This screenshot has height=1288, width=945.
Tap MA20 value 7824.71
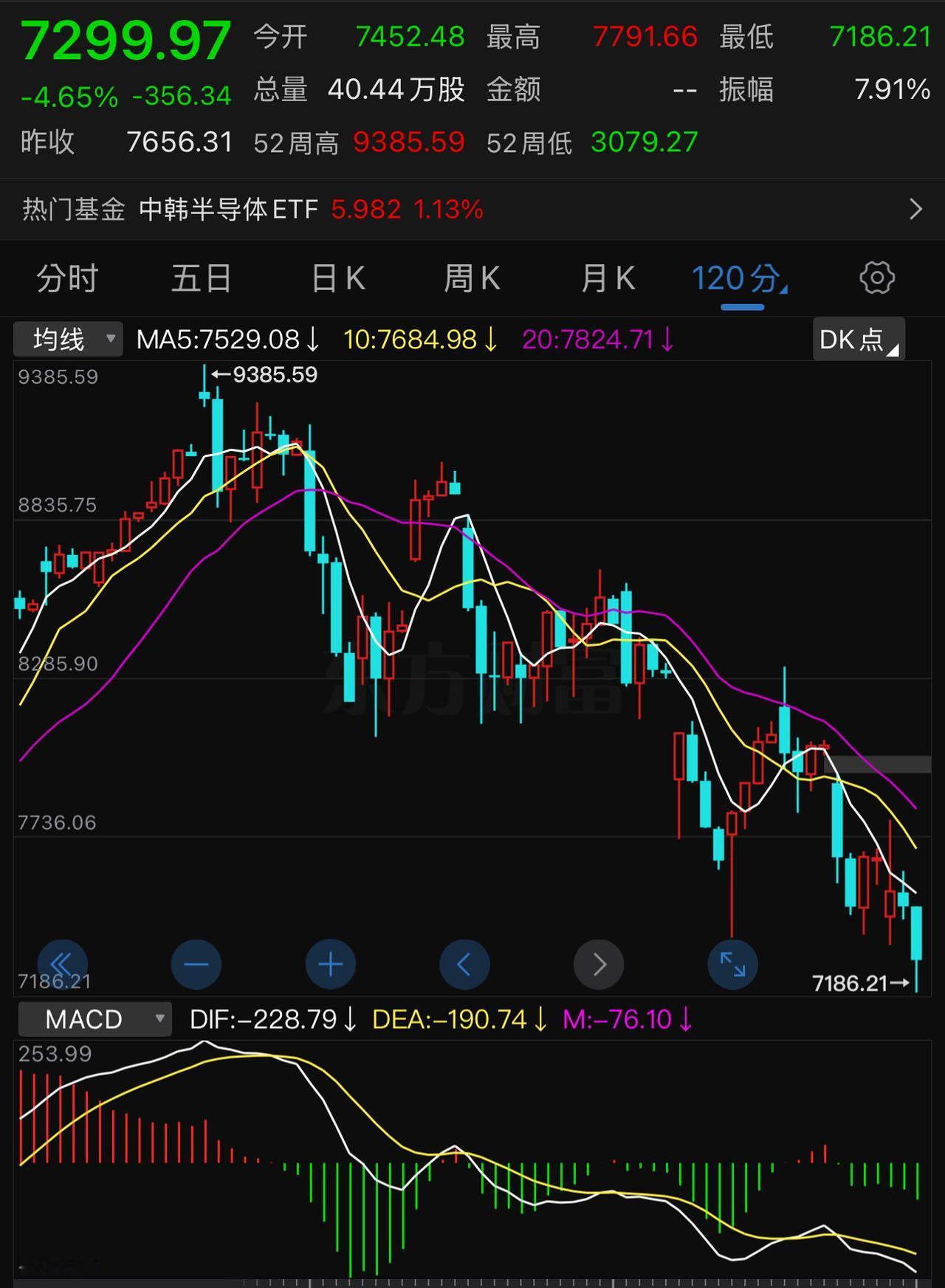pos(598,340)
